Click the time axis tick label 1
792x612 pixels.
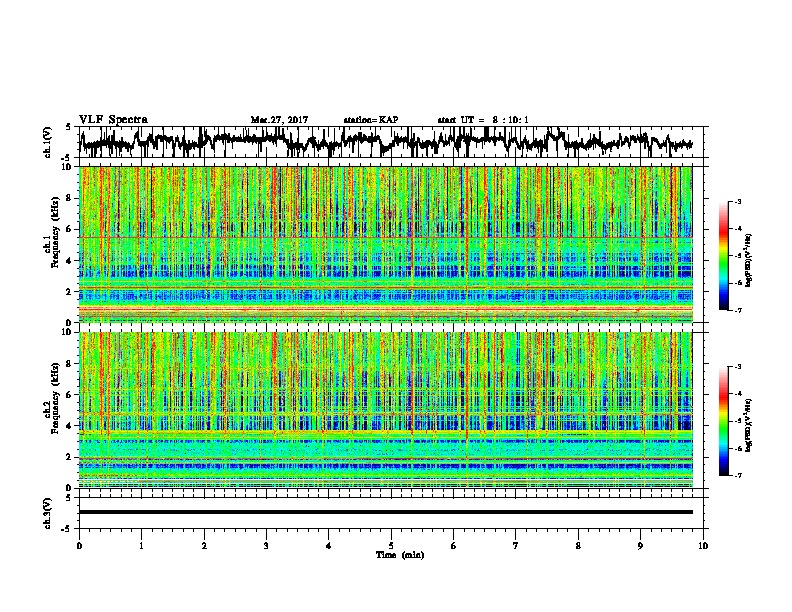141,545
